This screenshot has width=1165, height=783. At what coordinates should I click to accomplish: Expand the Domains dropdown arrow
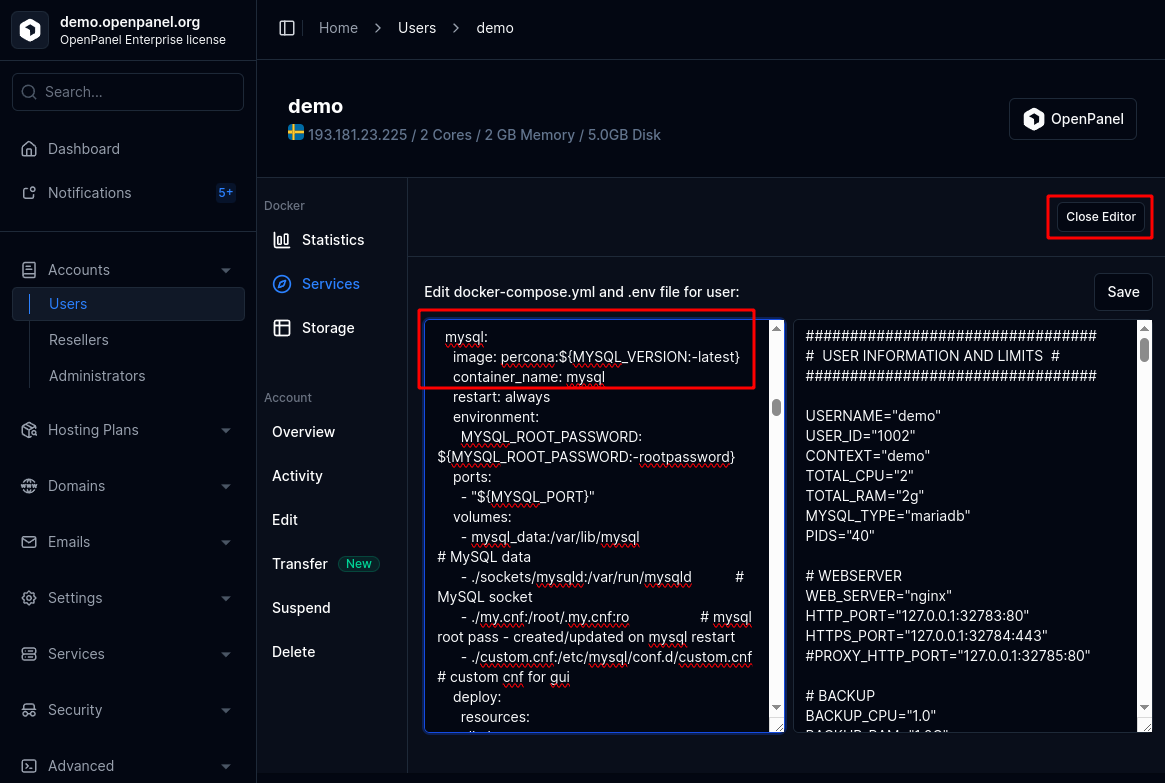[x=226, y=487]
